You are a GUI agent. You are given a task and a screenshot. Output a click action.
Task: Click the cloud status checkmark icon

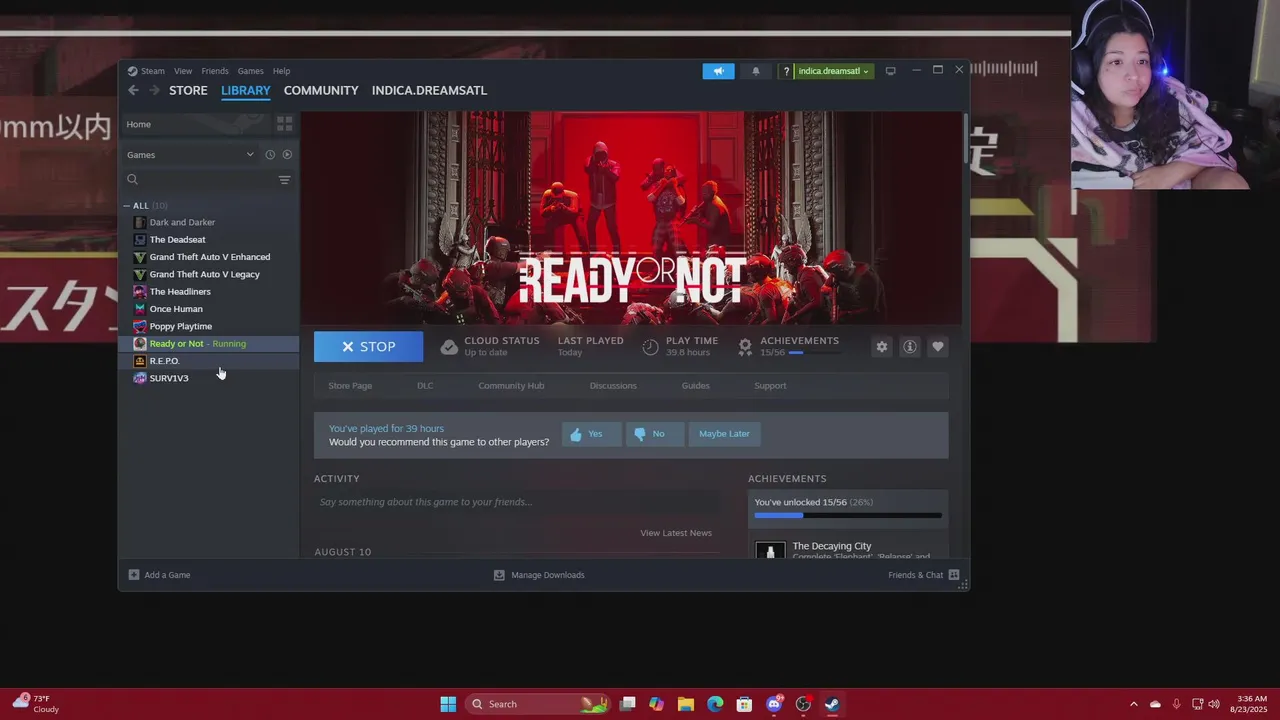pyautogui.click(x=449, y=347)
